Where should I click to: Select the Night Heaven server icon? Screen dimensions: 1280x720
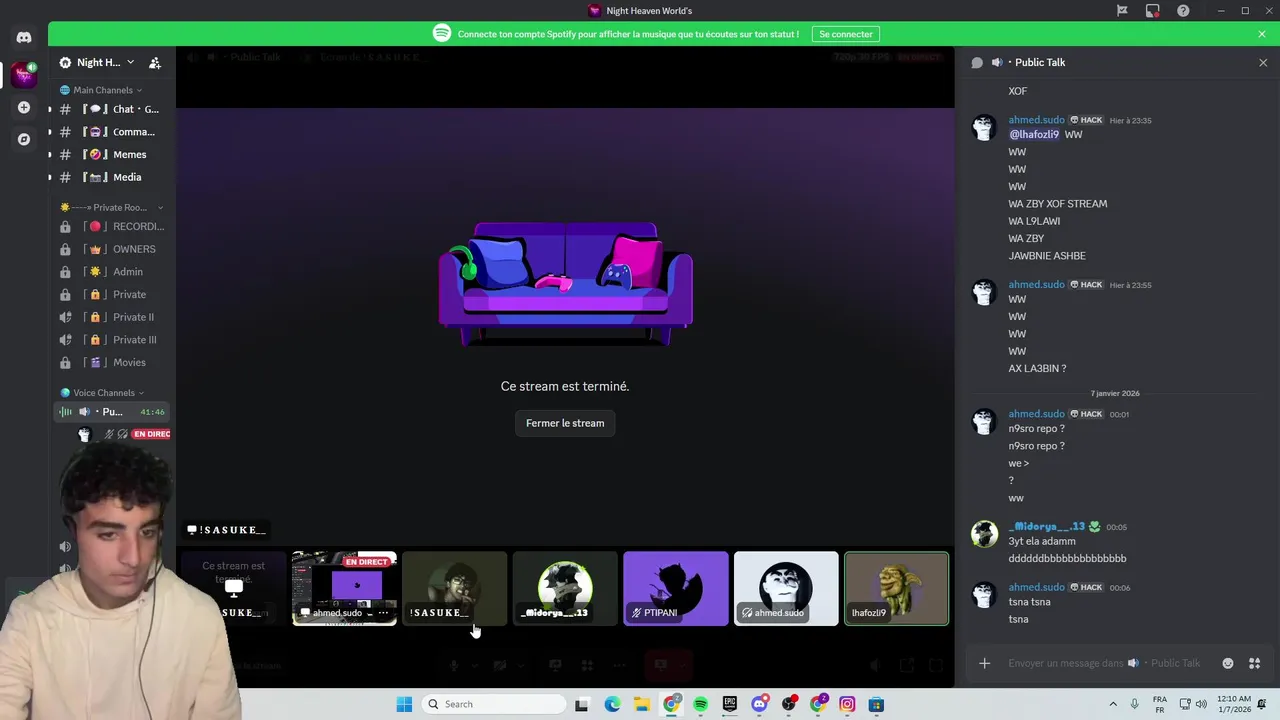(23, 74)
